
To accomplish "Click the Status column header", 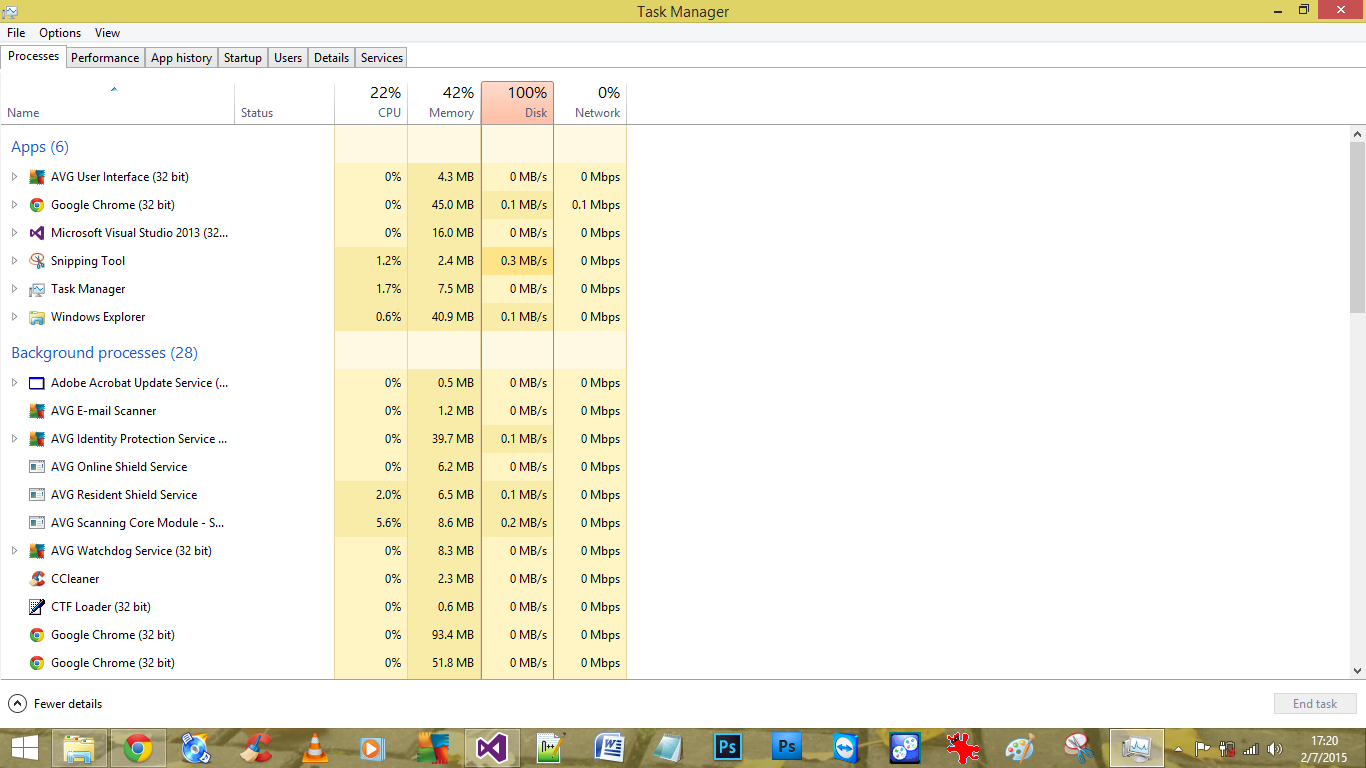I will click(x=284, y=103).
